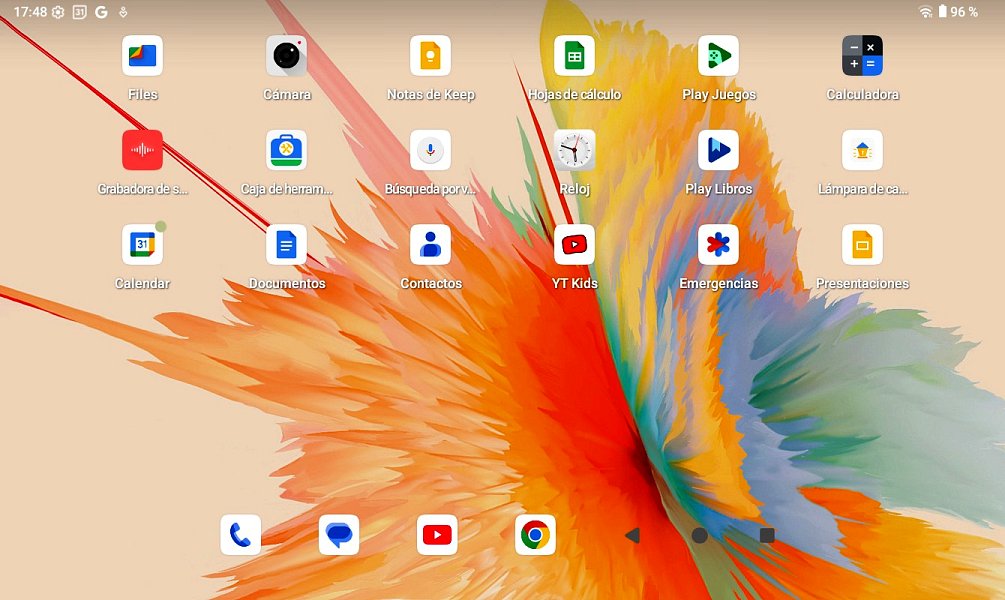The height and width of the screenshot is (600, 1005).
Task: Open the Files app
Action: 142,56
